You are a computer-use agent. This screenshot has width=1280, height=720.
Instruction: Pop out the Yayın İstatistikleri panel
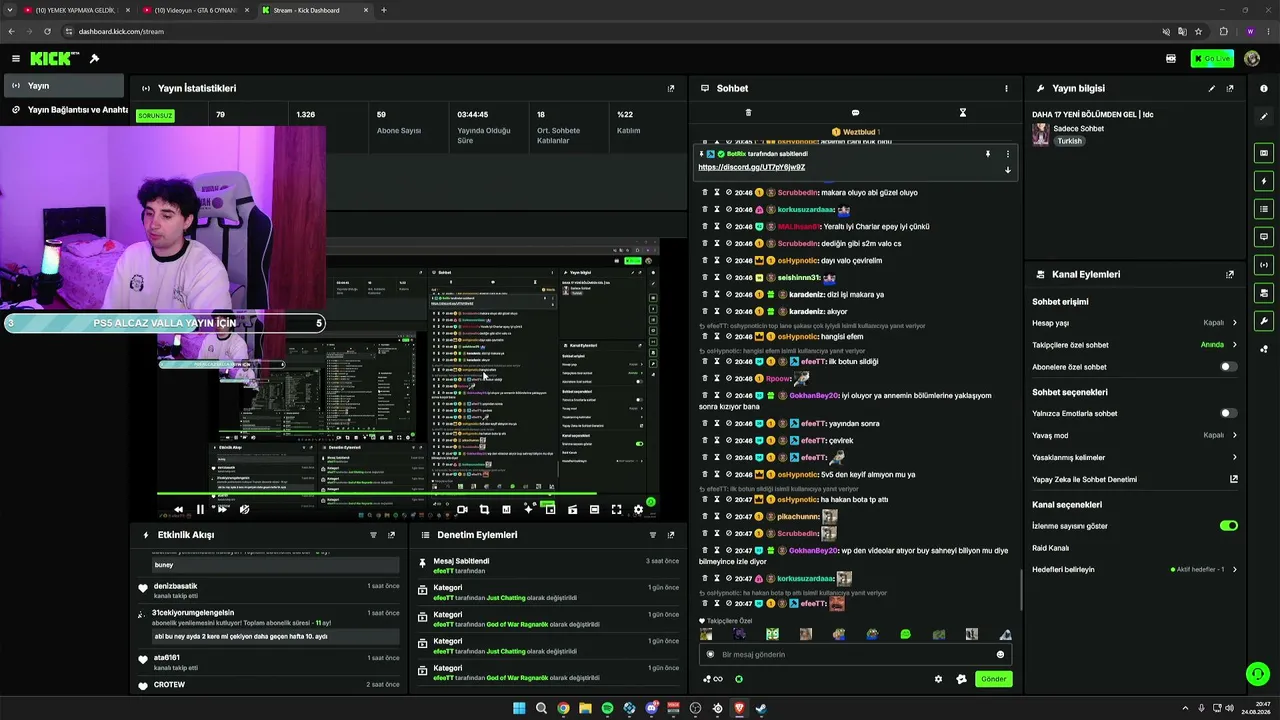click(671, 88)
